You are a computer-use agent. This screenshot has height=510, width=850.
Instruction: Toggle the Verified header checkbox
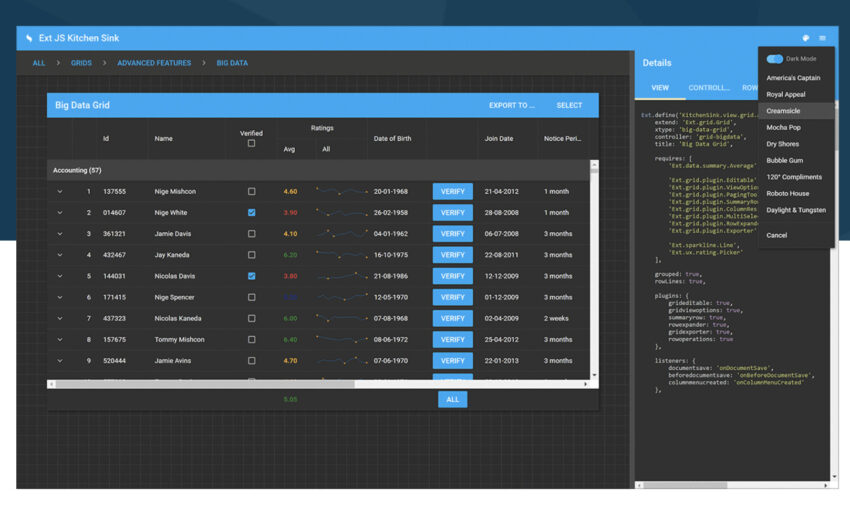point(252,144)
